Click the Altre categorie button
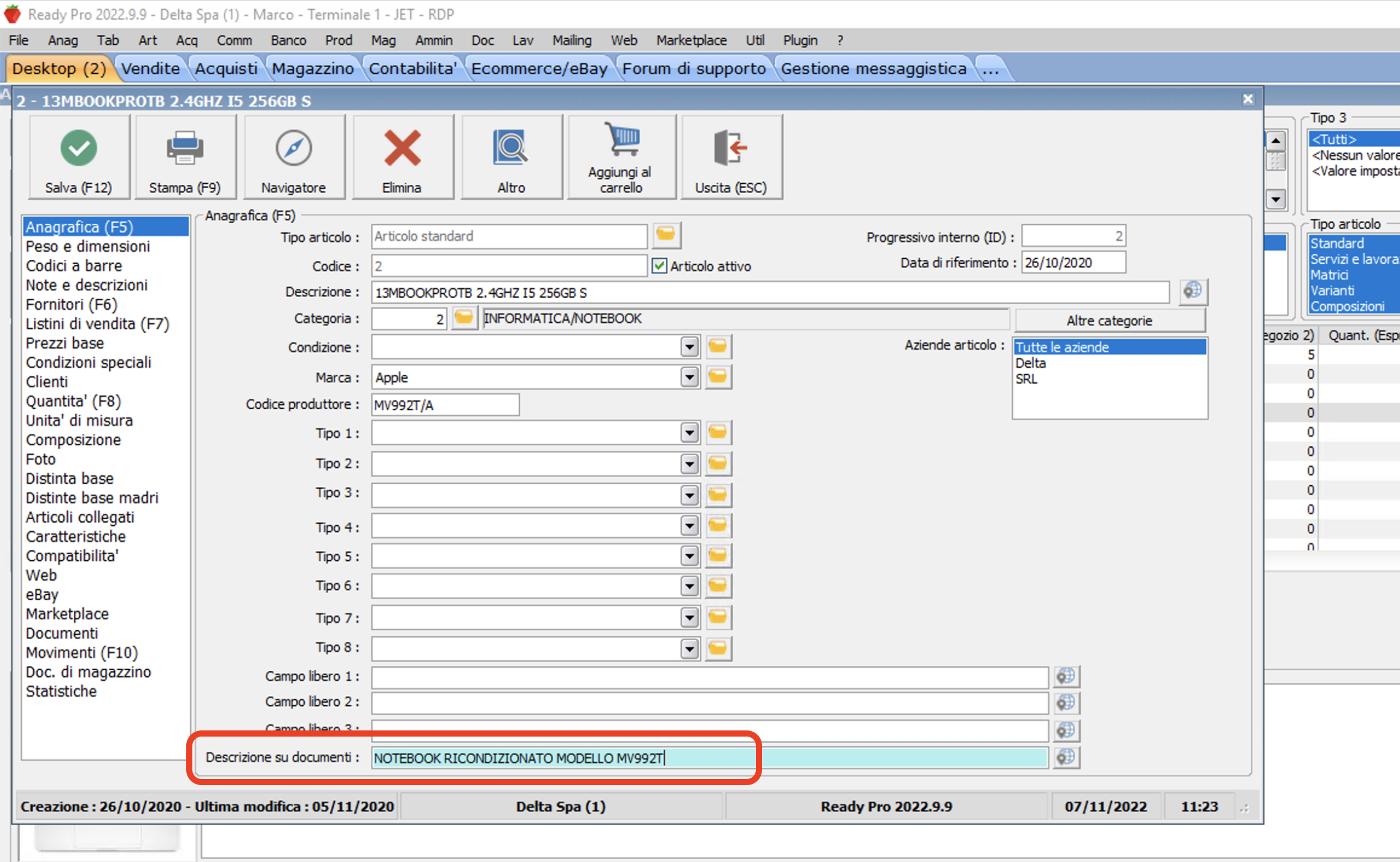The image size is (1400, 862). 1109,321
